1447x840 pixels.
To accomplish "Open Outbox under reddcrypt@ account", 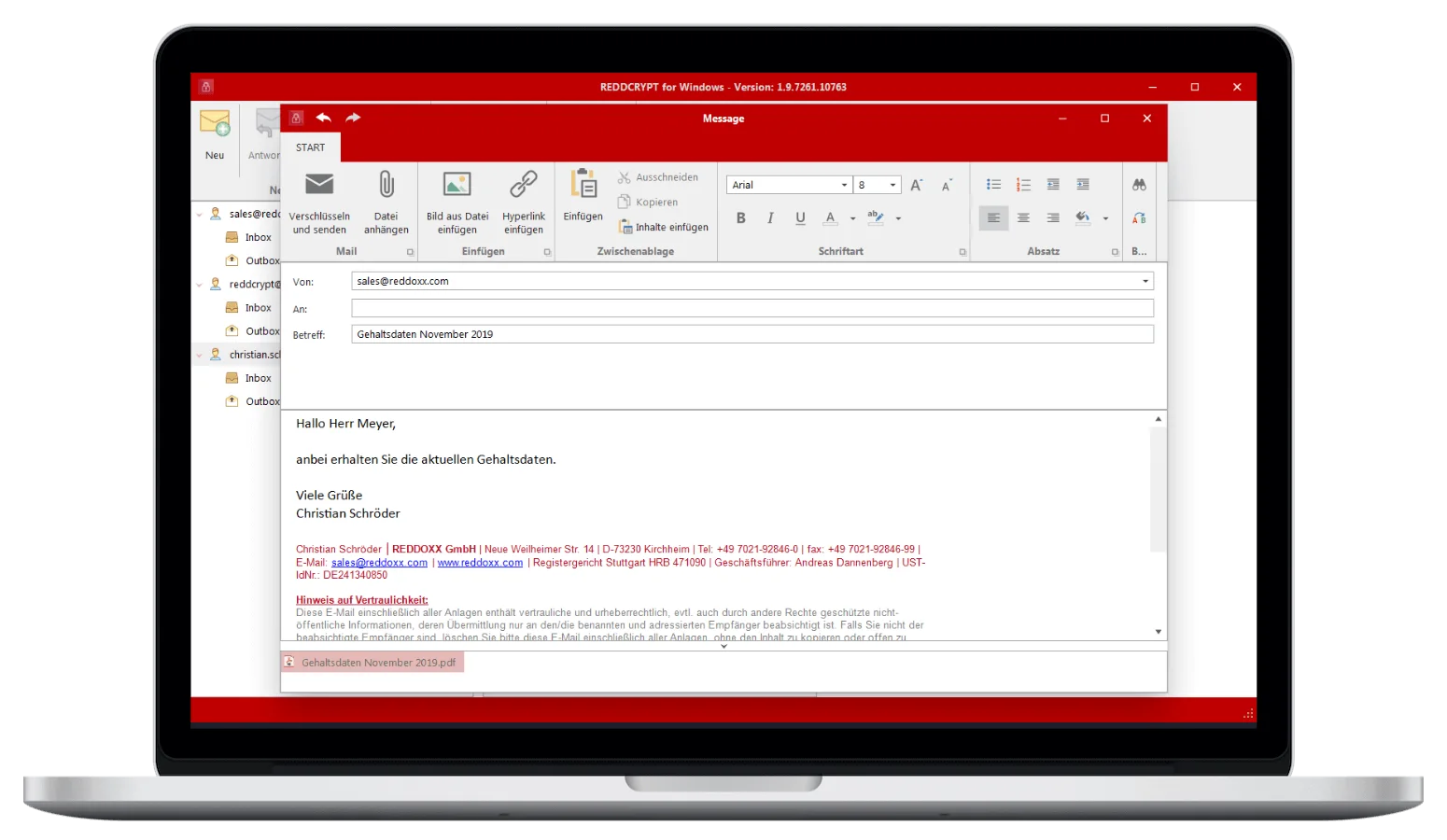I will [x=252, y=331].
